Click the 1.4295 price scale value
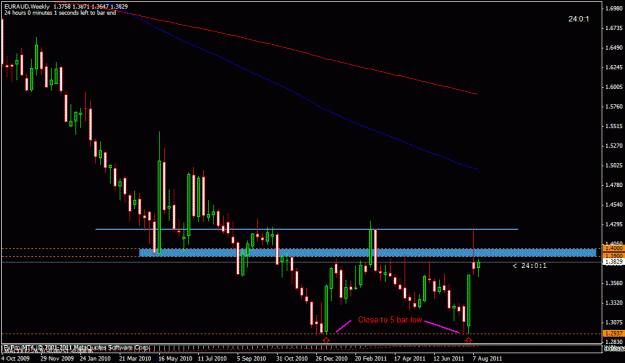Viewport: 625px width, 363px height. [614, 224]
